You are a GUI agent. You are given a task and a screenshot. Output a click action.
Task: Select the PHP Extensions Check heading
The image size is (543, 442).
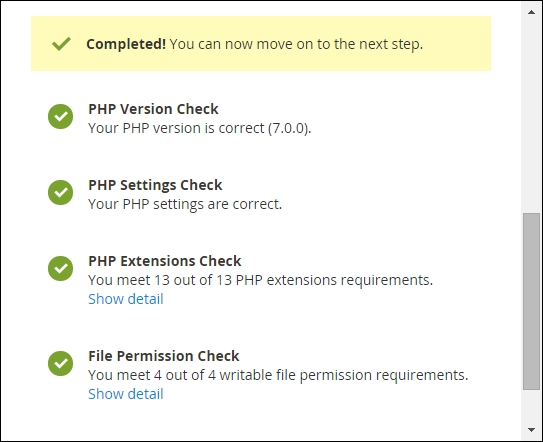click(164, 261)
